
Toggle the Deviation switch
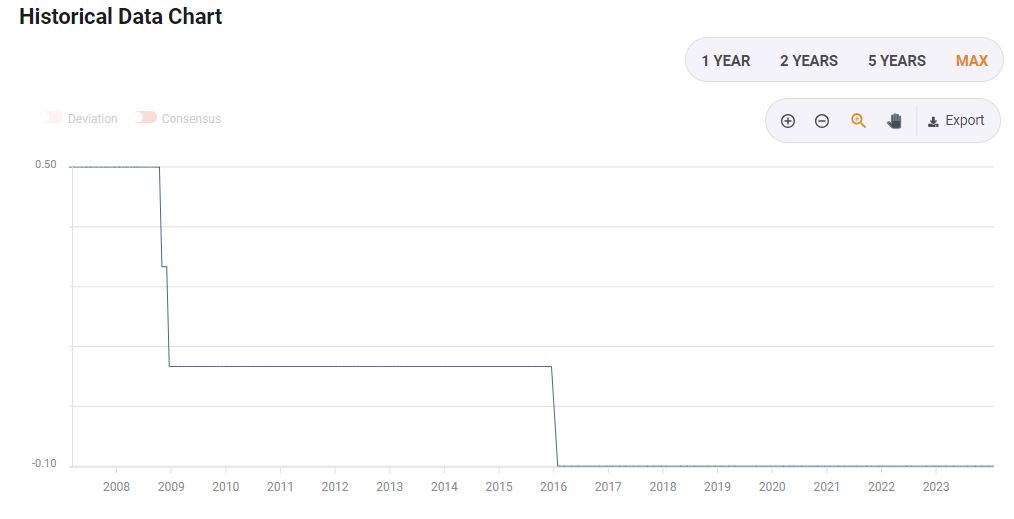pyautogui.click(x=53, y=118)
